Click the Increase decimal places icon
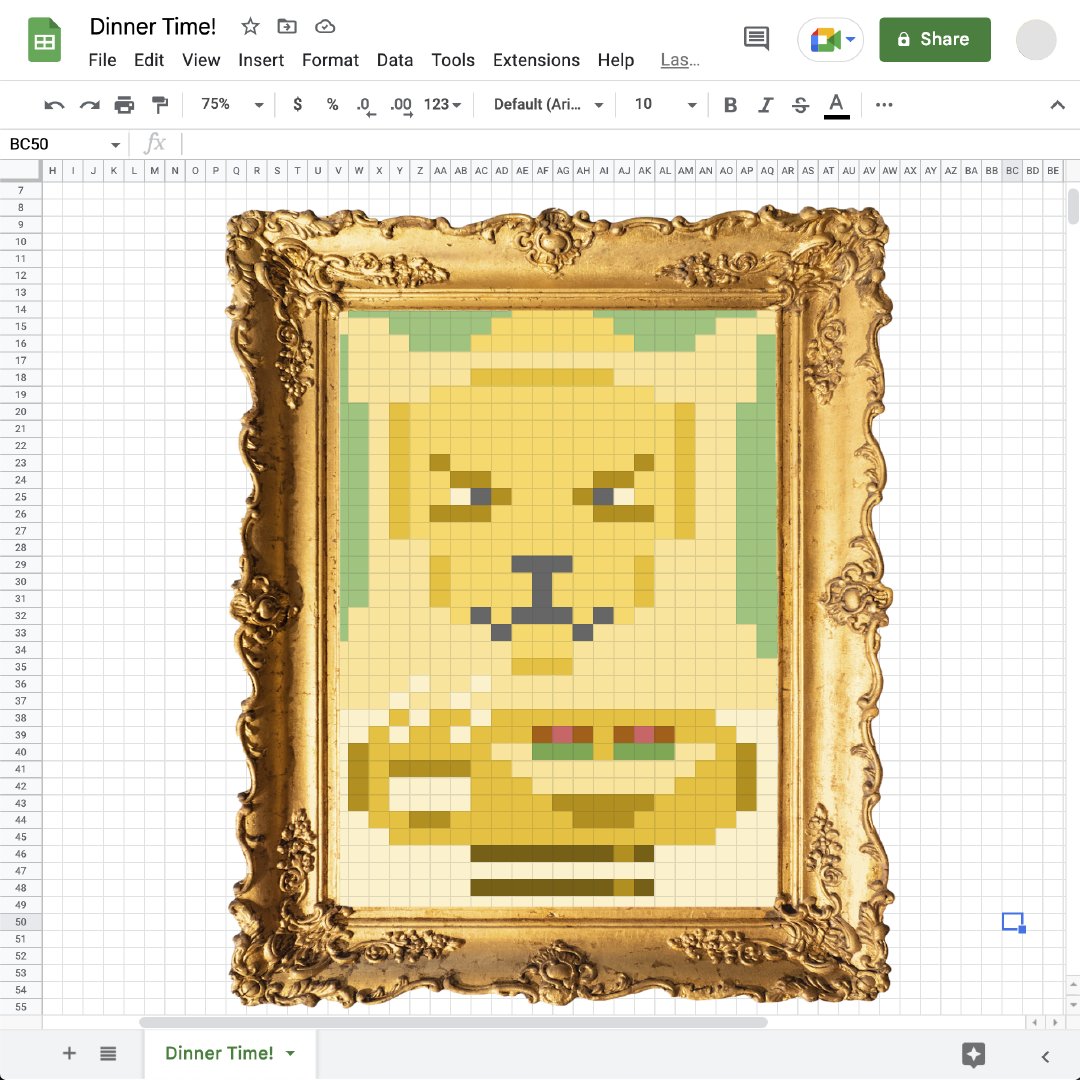The width and height of the screenshot is (1080, 1080). 400,104
